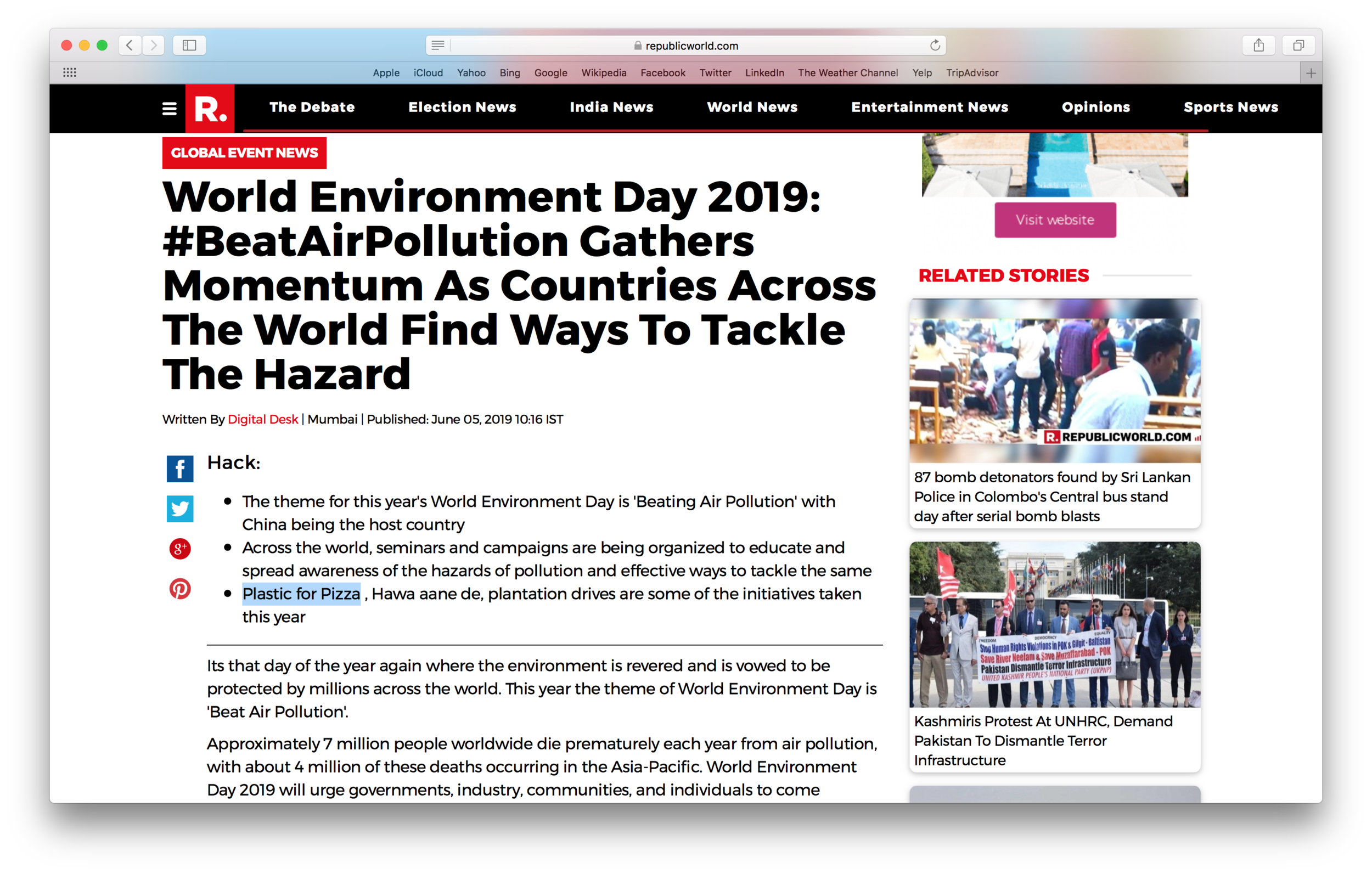Open Reader view icon in address bar
Screen dimensions: 1372x874
437,45
